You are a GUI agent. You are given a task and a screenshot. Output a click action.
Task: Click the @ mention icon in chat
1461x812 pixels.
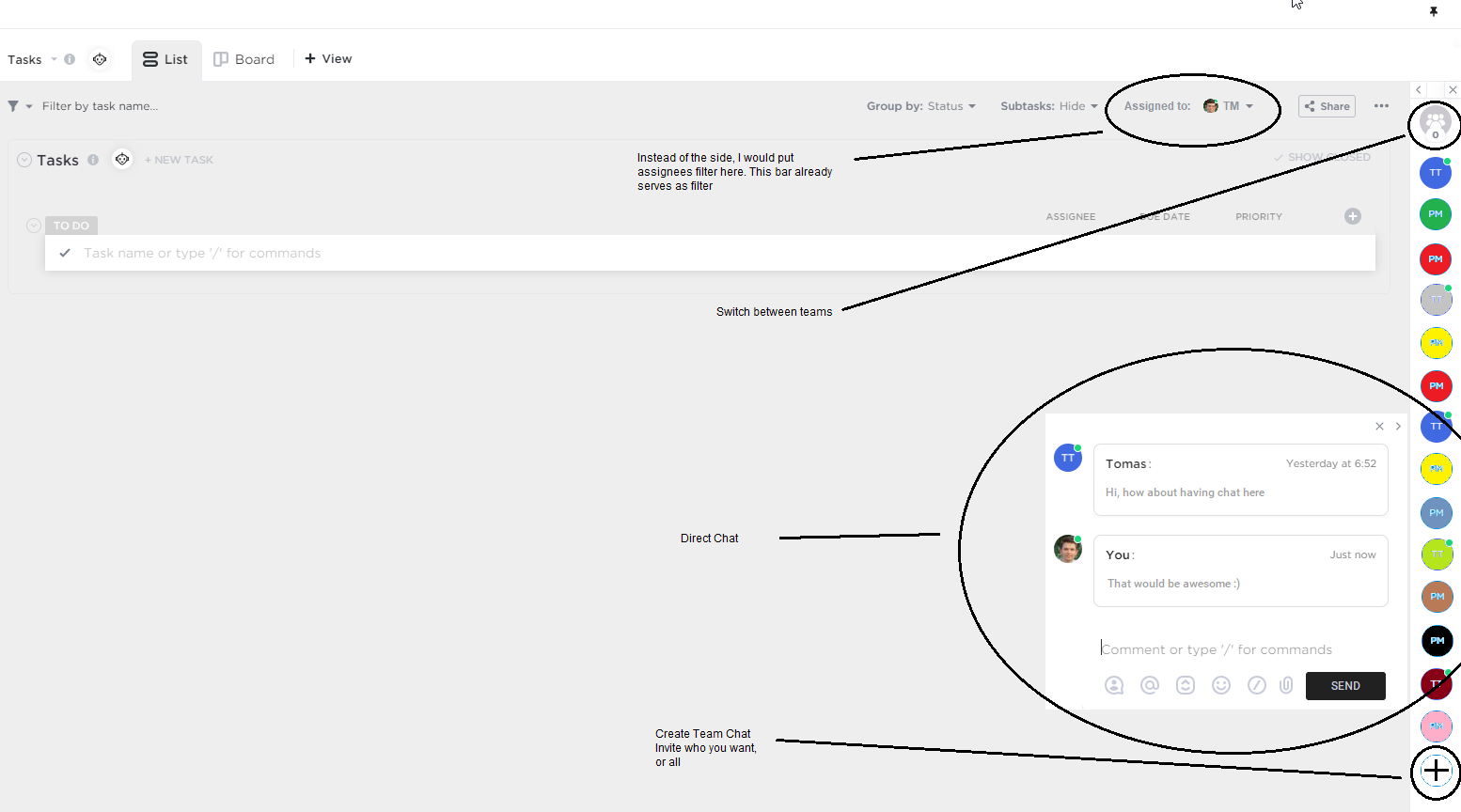pos(1150,685)
